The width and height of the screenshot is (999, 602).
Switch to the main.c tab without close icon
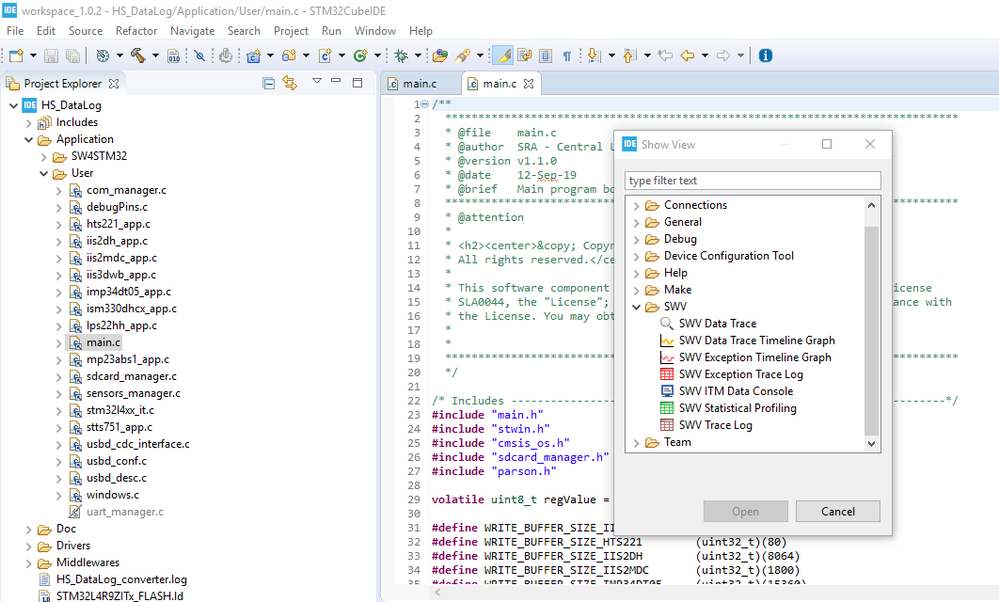pos(420,83)
